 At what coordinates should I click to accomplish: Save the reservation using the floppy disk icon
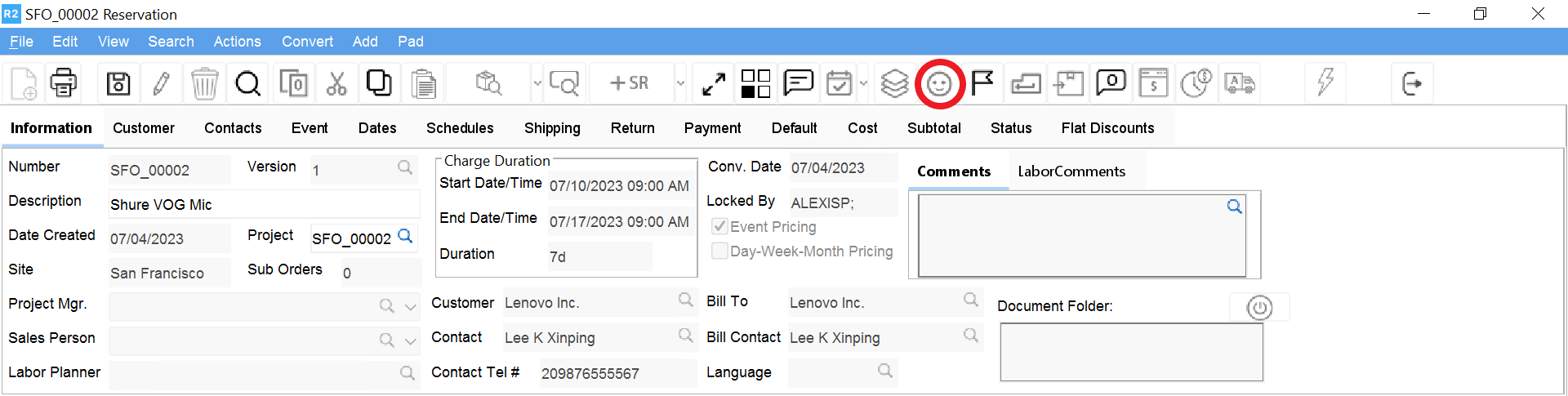tap(118, 83)
